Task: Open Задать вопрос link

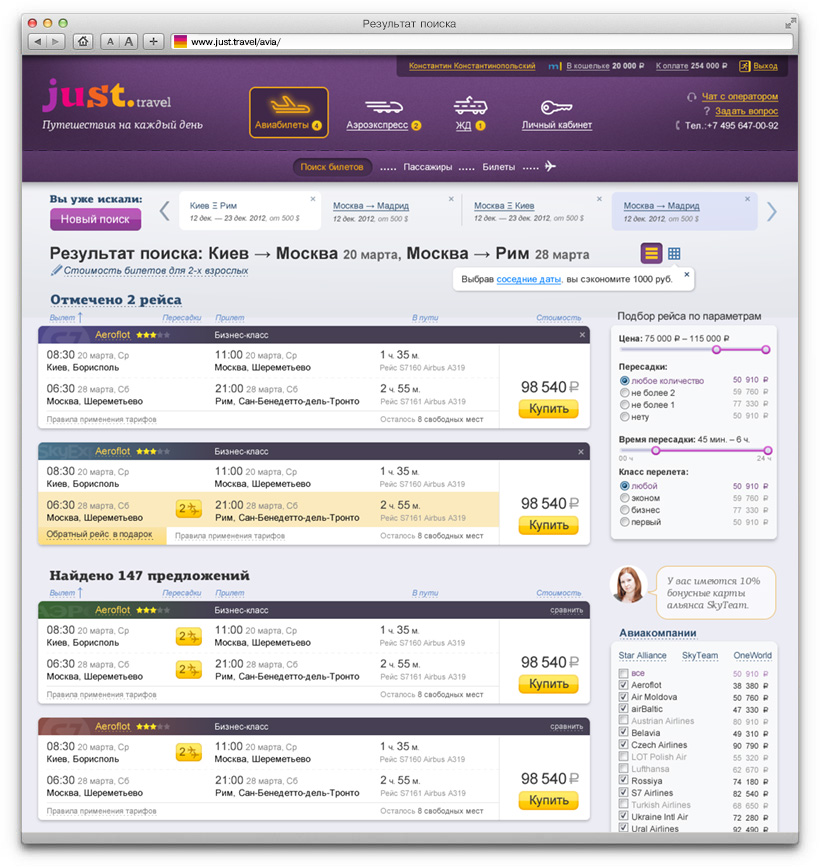Action: (745, 111)
